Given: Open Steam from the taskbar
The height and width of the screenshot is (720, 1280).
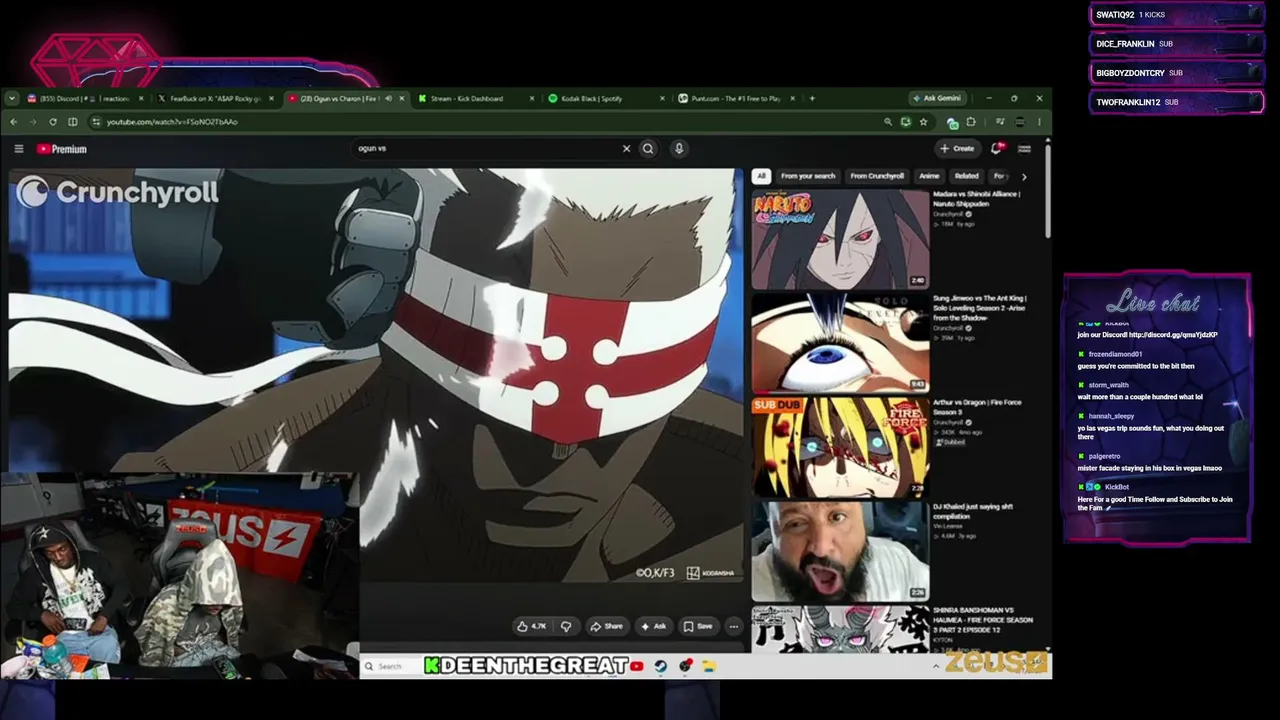Looking at the screenshot, I should click(661, 666).
